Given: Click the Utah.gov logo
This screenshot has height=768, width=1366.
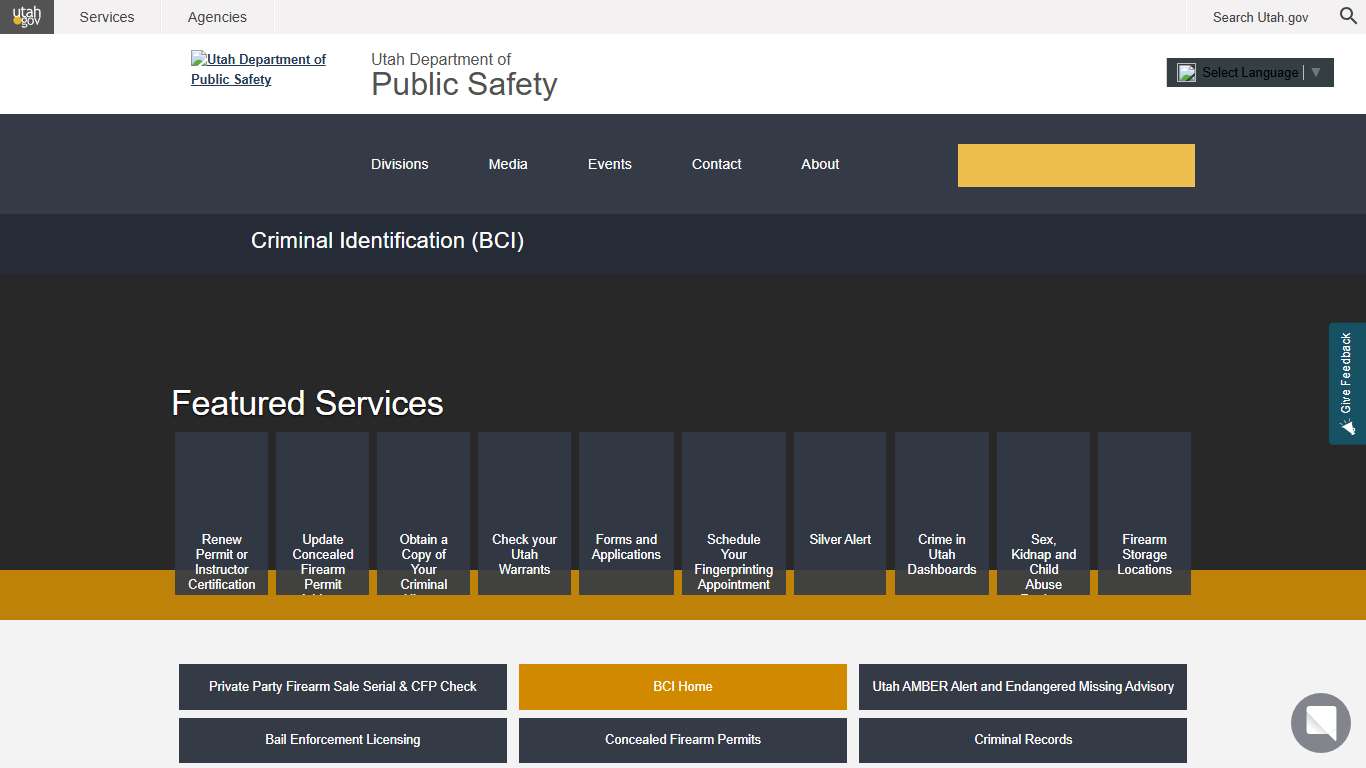Looking at the screenshot, I should (x=26, y=17).
